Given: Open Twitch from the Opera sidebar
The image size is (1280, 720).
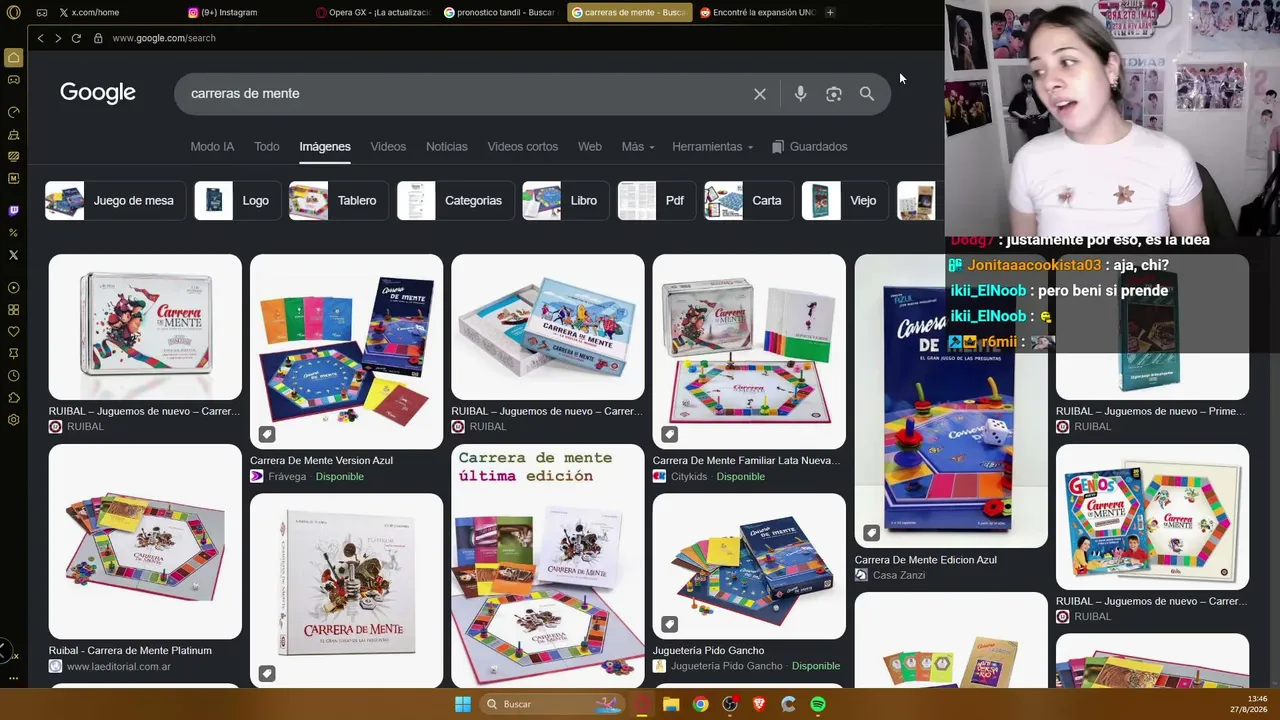Looking at the screenshot, I should pyautogui.click(x=13, y=211).
